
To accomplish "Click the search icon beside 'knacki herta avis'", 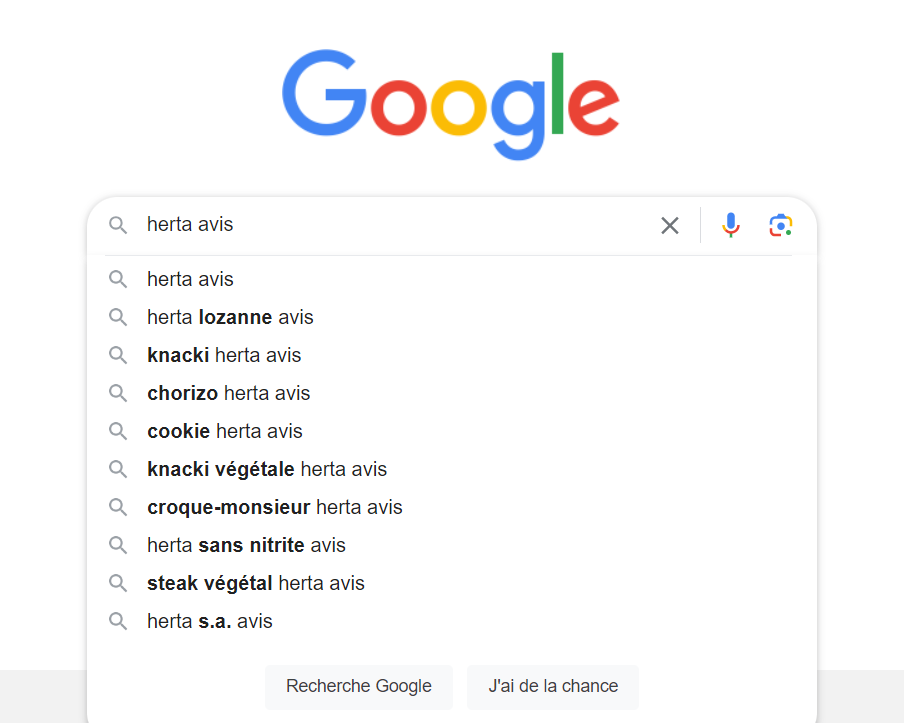I will (x=118, y=355).
